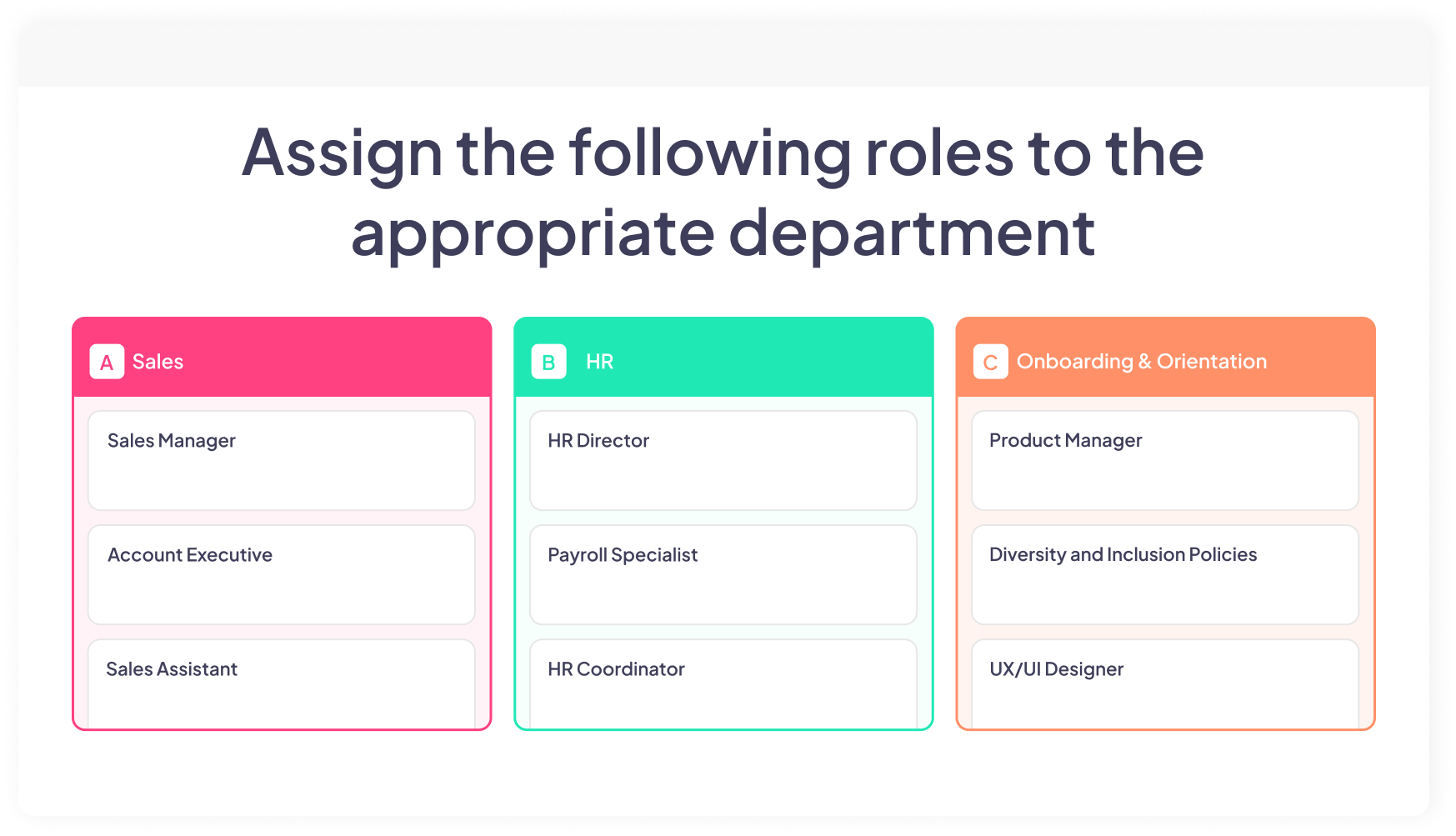Select the UX/UI Designer card

point(1165,683)
